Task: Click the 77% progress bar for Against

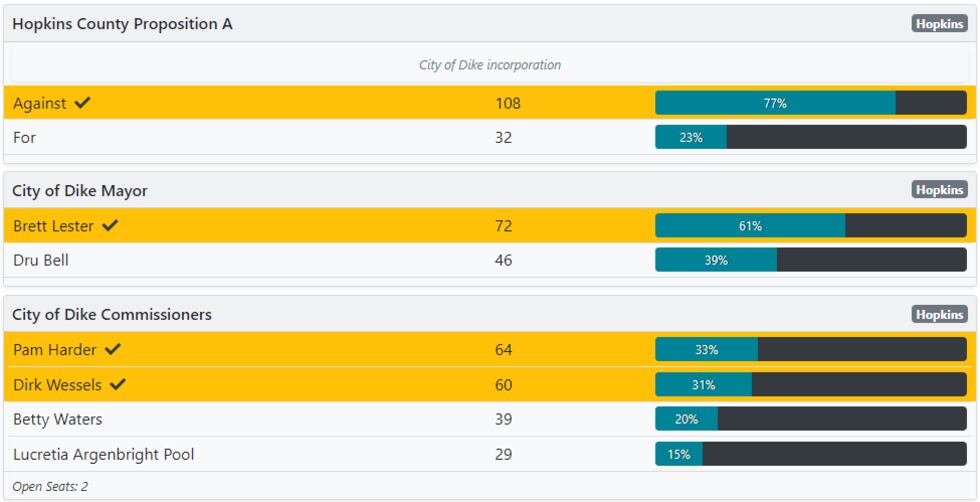Action: point(811,103)
